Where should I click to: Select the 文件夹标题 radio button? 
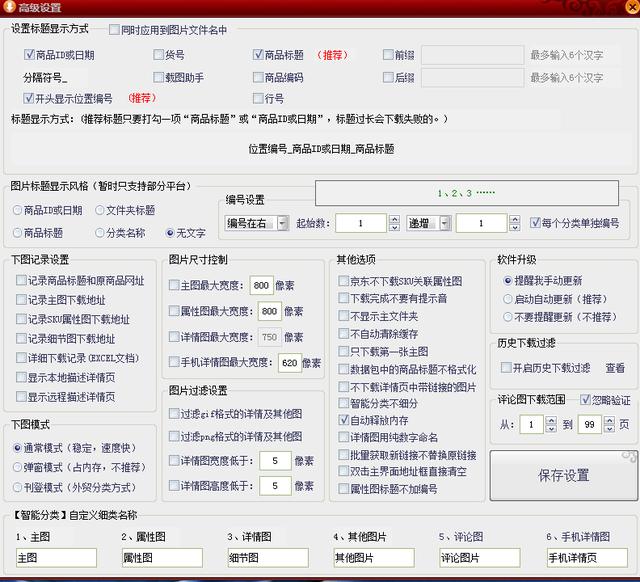(x=100, y=210)
